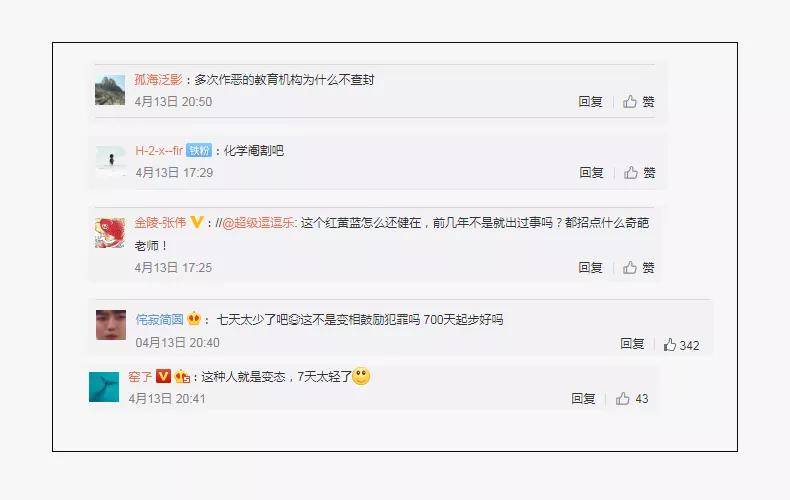Screen dimensions: 790x500
Task: Click the yellow V badge beside 金陵-张伟
Action: [196, 222]
